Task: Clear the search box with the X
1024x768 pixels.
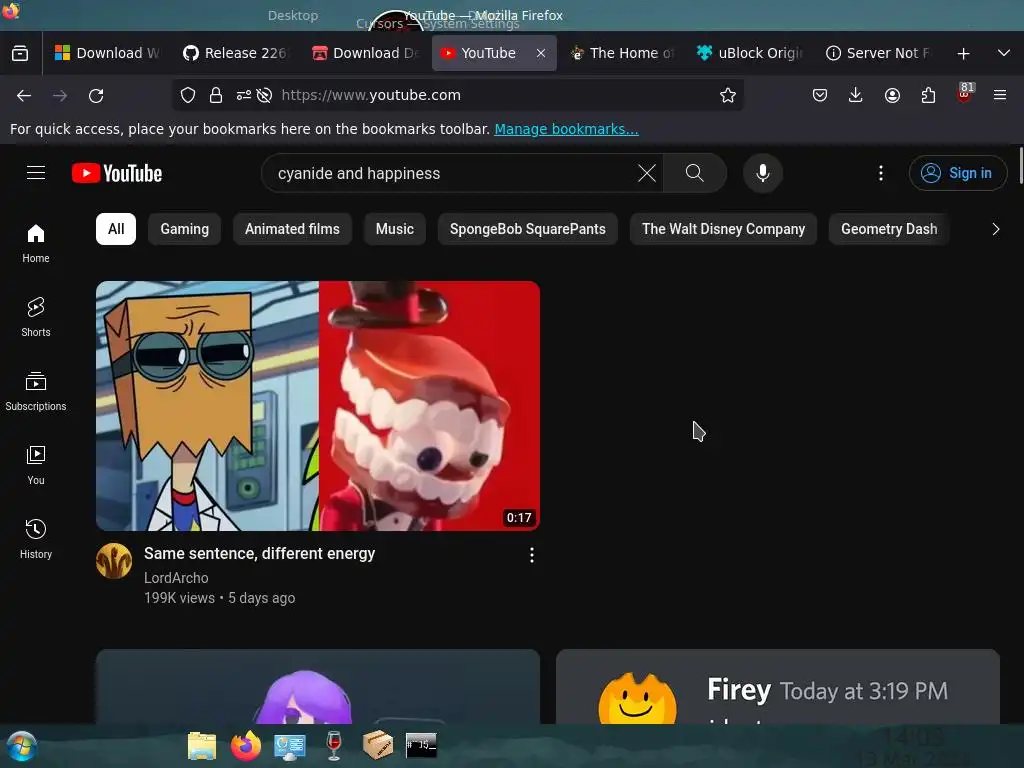Action: 647,173
